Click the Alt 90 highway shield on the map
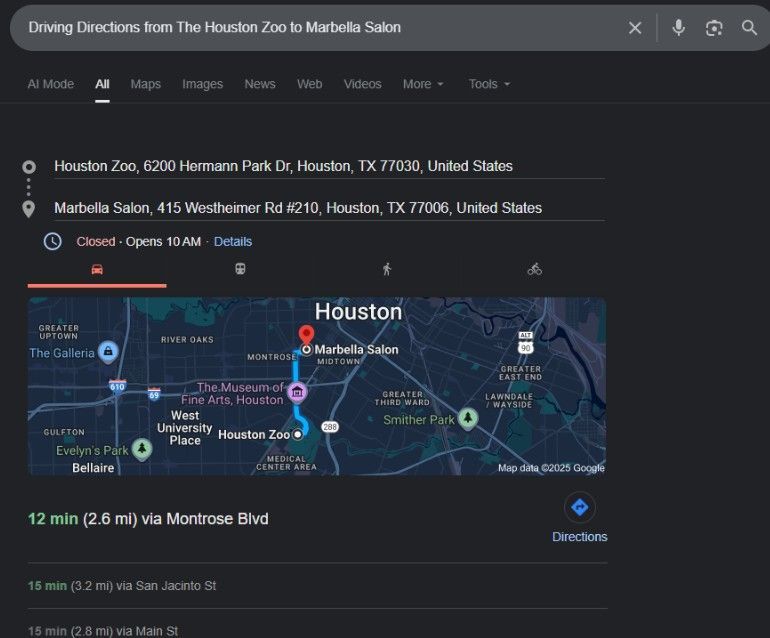This screenshot has height=638, width=770. 525,343
